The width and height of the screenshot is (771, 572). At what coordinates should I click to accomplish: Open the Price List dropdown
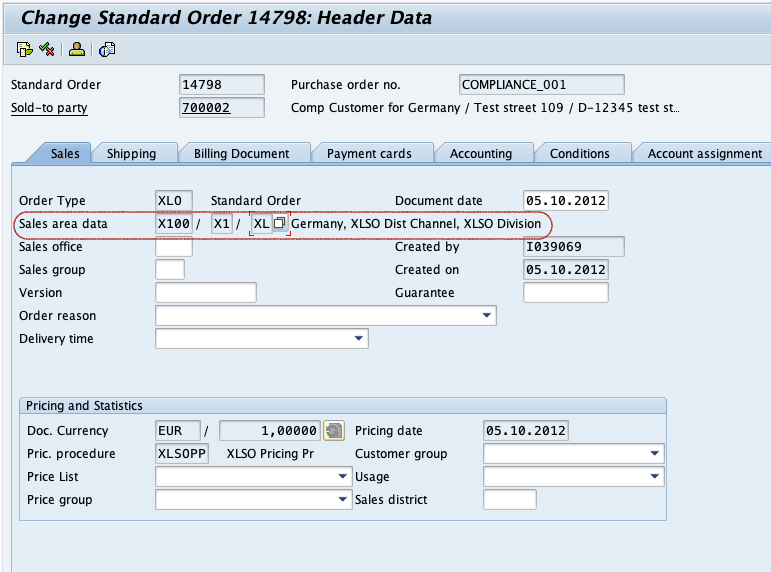click(343, 477)
